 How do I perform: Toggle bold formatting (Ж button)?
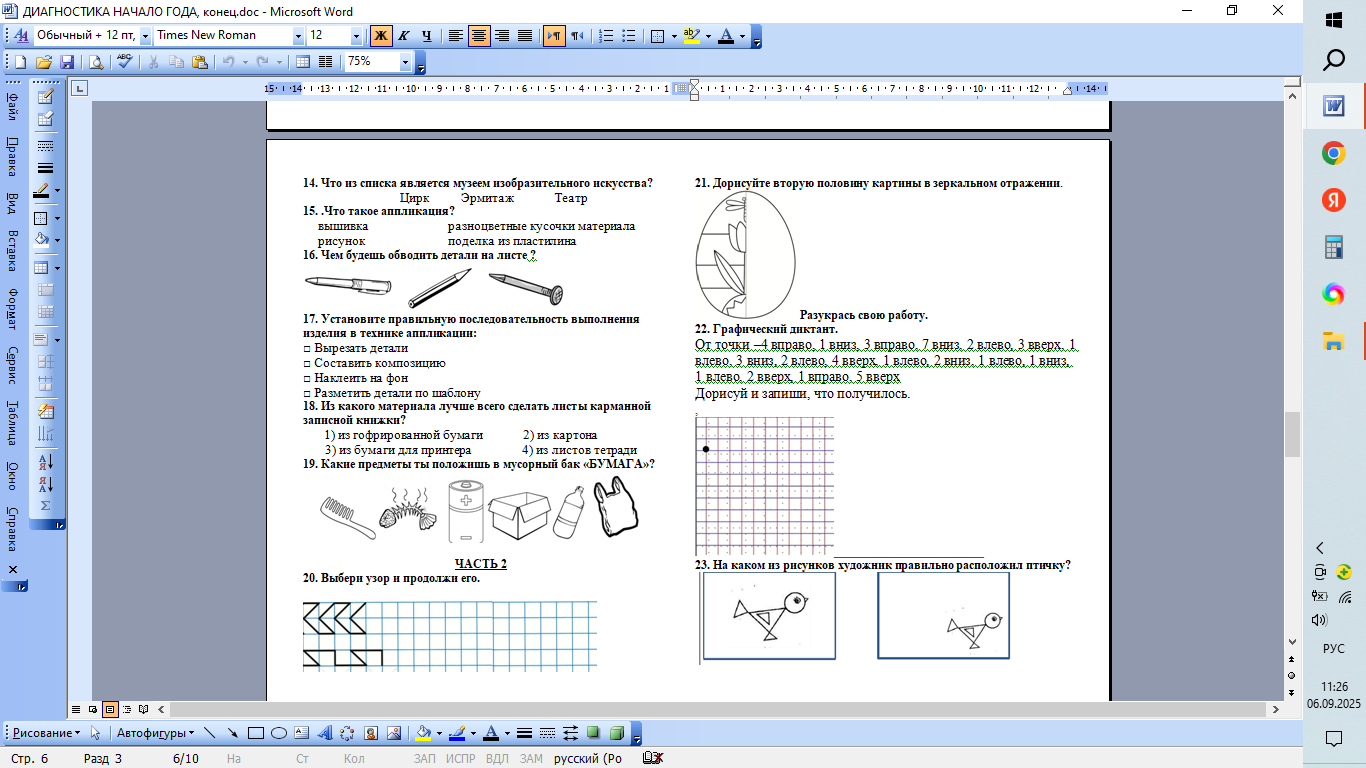click(381, 36)
